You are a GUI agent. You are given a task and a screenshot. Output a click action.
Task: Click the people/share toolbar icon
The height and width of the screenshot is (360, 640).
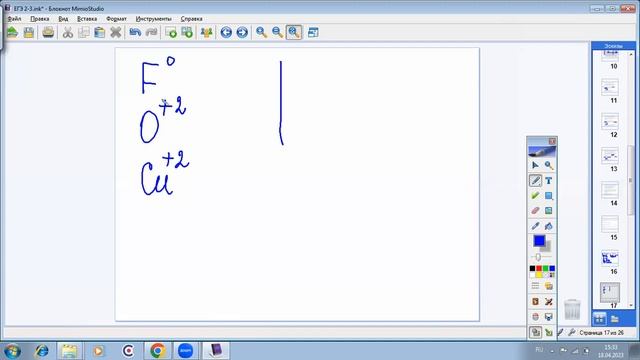coord(207,32)
